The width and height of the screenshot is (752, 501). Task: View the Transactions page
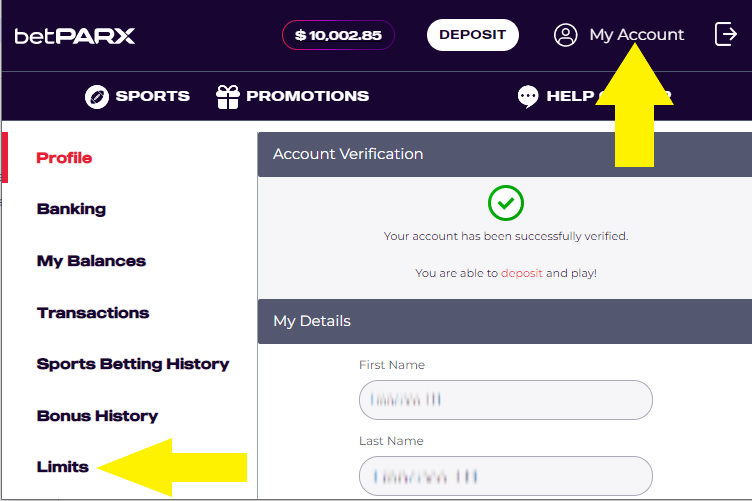[93, 313]
